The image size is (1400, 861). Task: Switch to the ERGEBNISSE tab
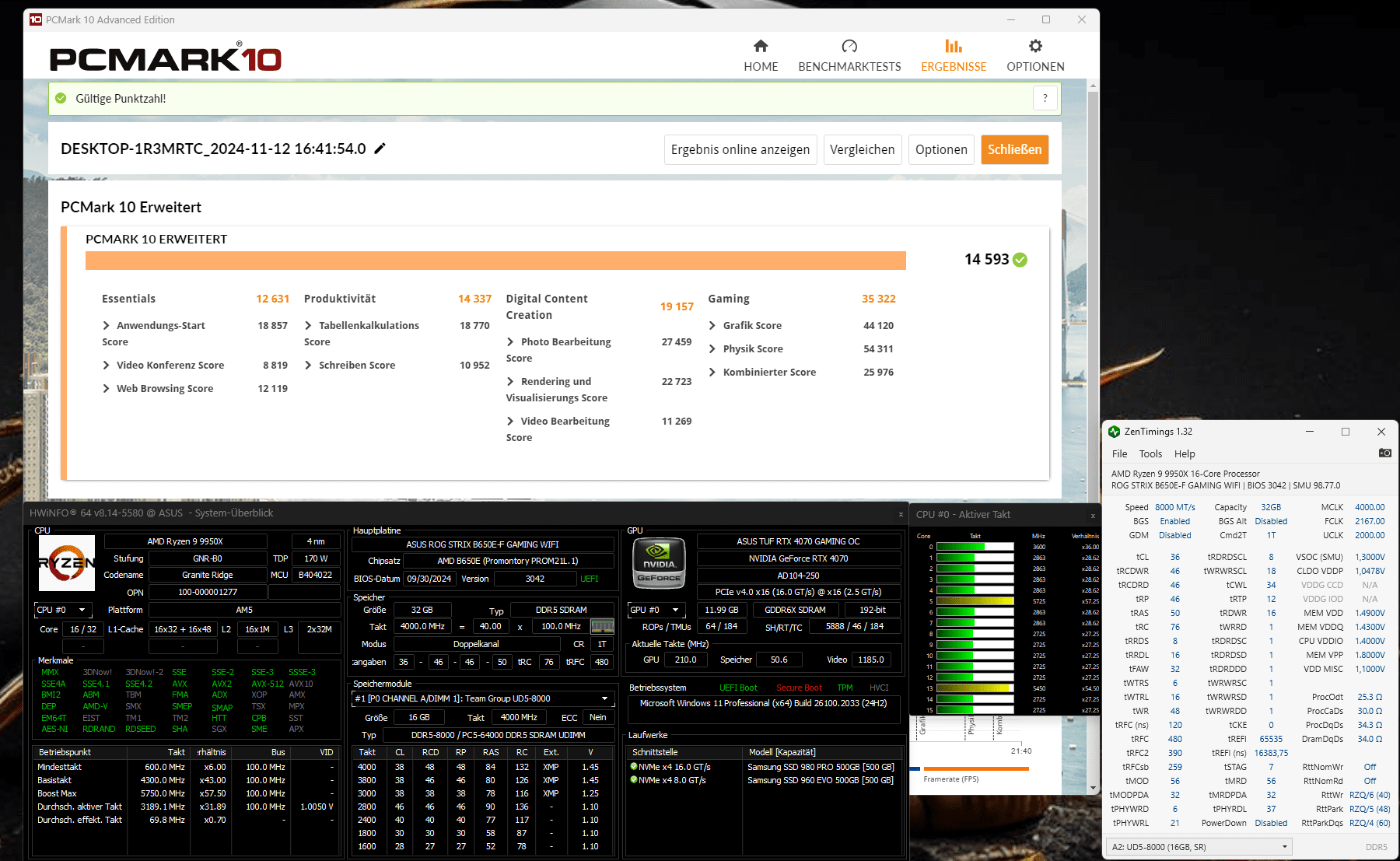[954, 56]
